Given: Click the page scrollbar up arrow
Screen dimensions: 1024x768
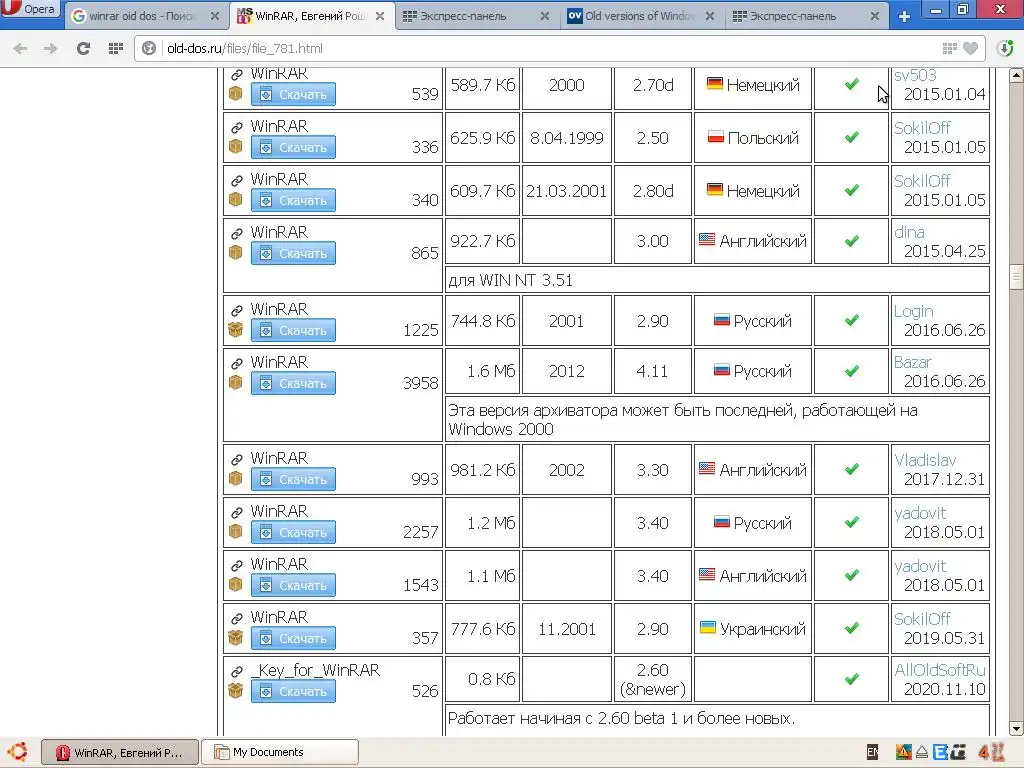Looking at the screenshot, I should tap(1016, 75).
